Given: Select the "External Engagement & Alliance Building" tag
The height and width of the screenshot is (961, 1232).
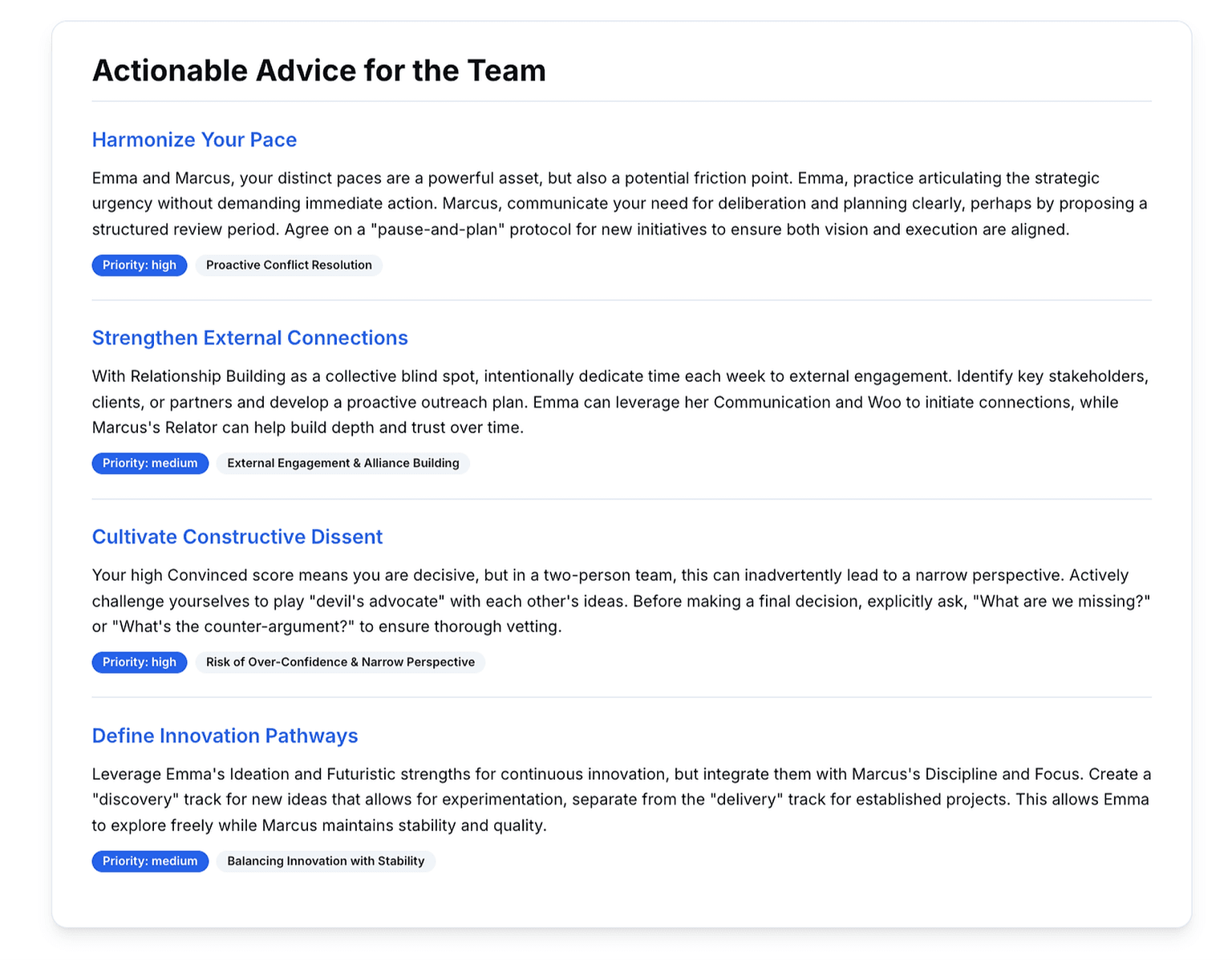Looking at the screenshot, I should click(x=342, y=463).
